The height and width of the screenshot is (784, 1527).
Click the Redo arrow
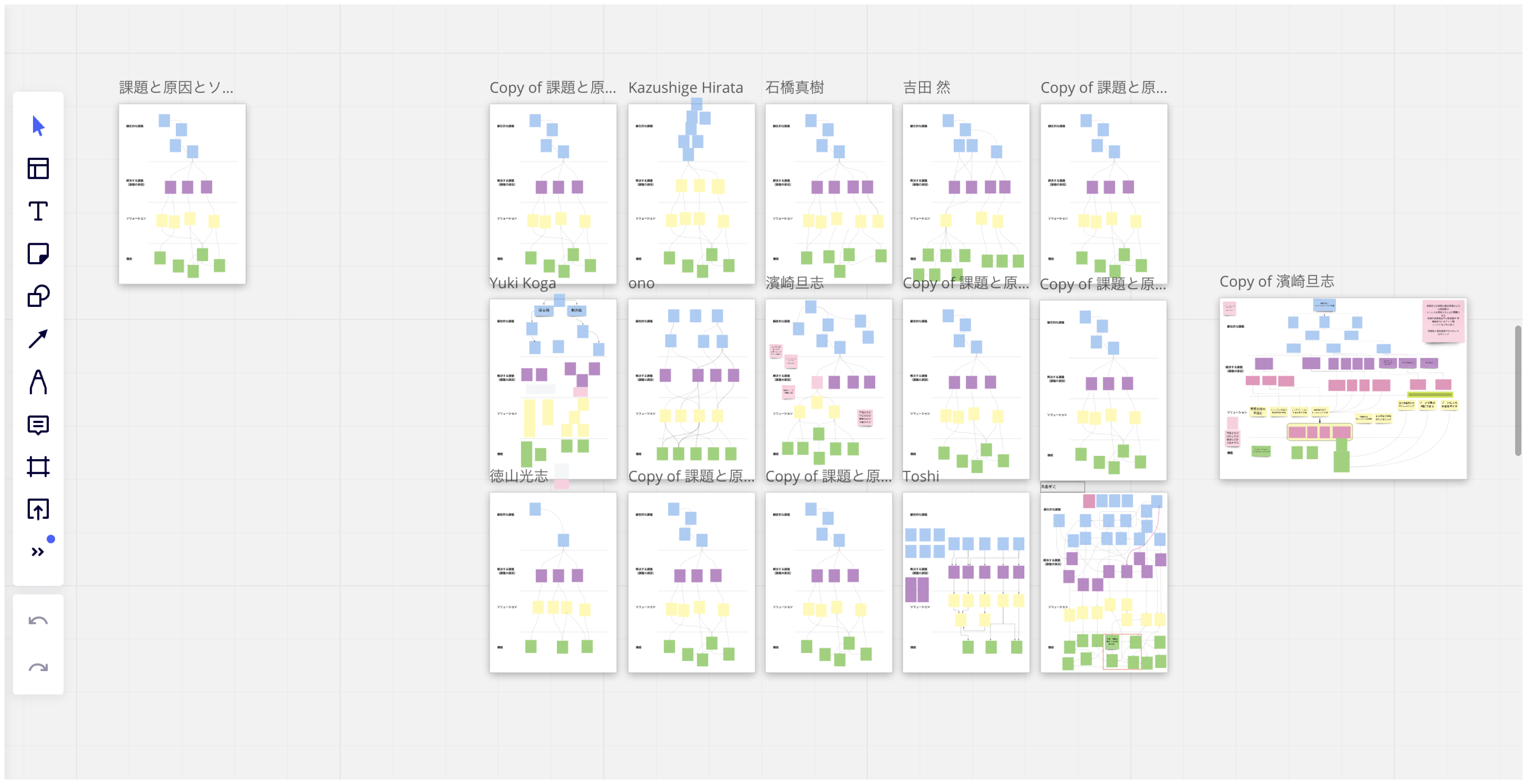point(38,668)
